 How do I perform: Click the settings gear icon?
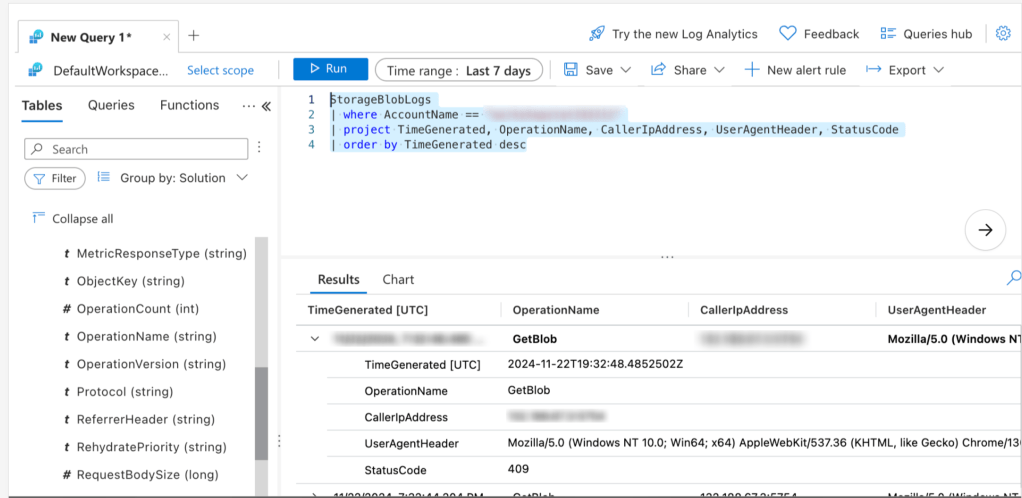1003,34
